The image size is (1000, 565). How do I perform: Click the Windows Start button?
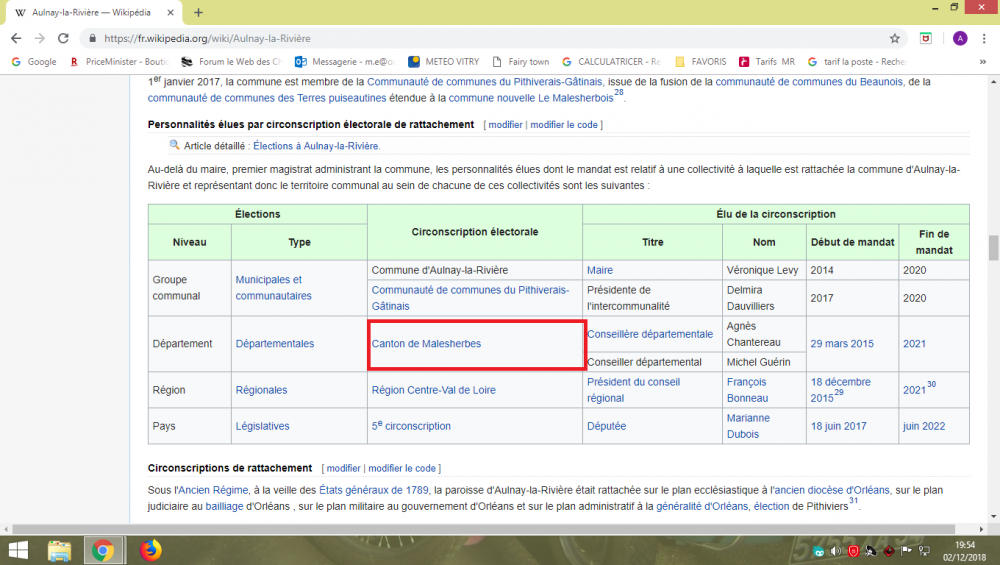[18, 550]
